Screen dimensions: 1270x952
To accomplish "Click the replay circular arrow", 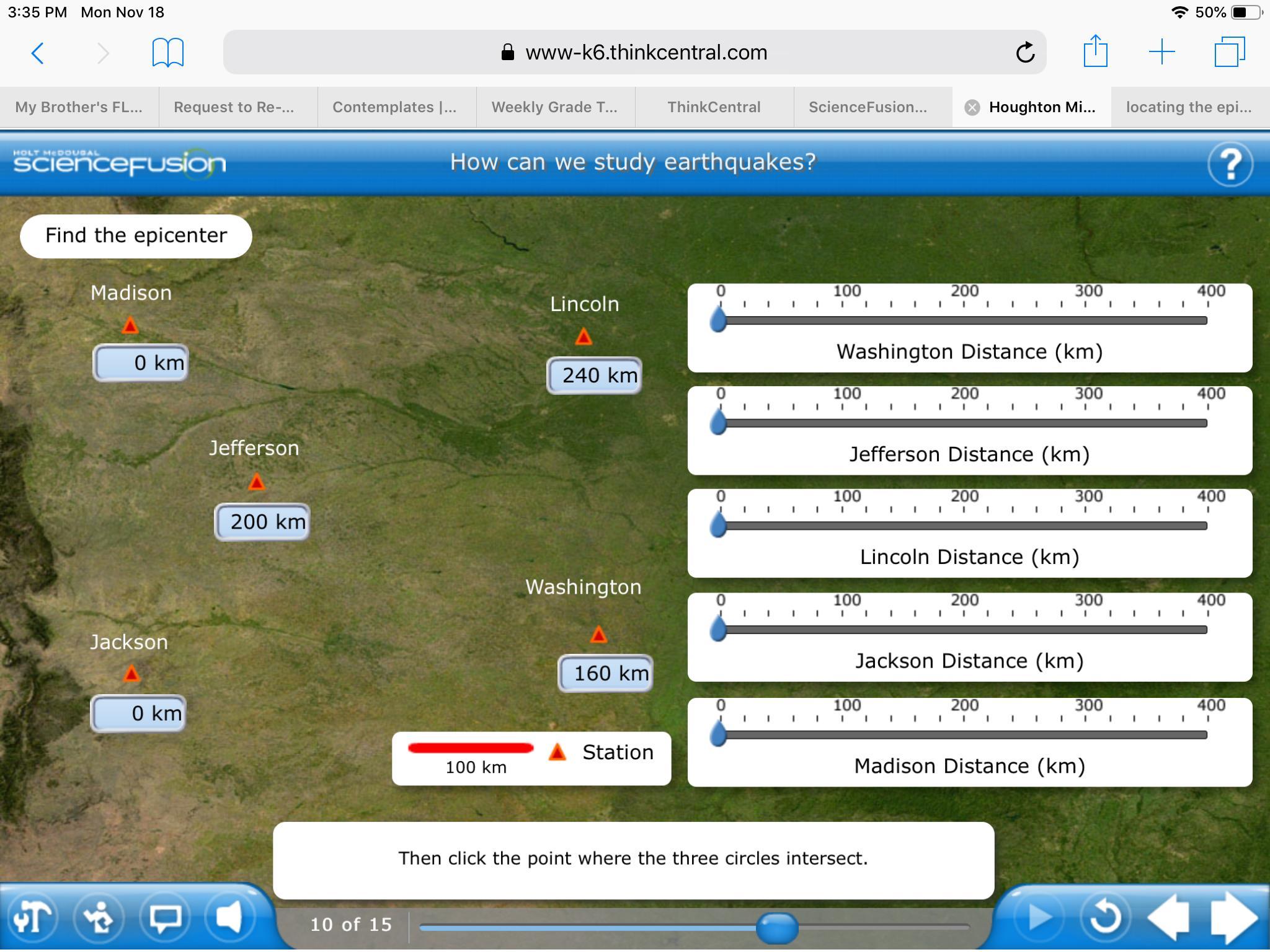I will point(1105,918).
